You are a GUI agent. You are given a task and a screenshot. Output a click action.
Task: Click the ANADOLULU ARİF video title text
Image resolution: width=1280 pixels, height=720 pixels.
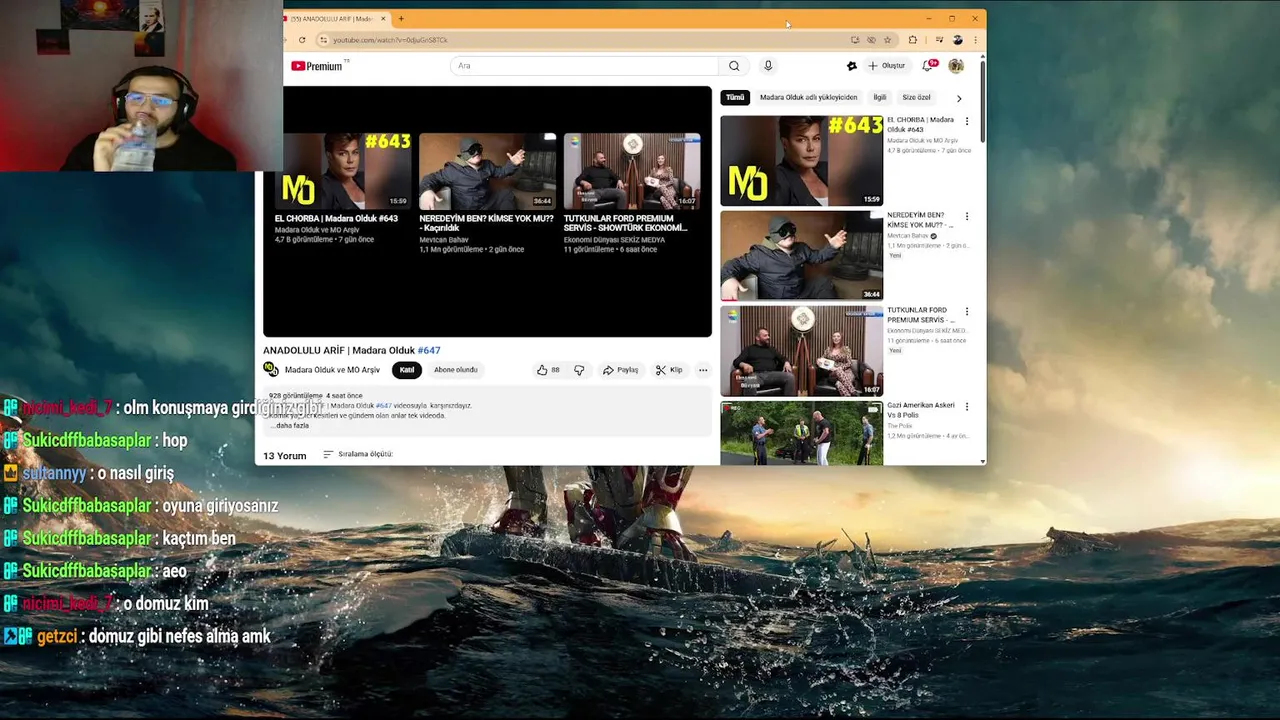[x=351, y=350]
